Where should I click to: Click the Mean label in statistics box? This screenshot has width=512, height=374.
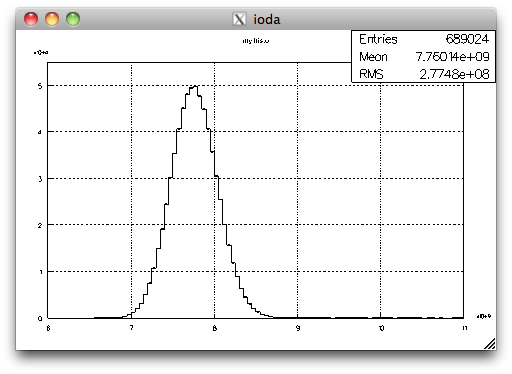(373, 57)
